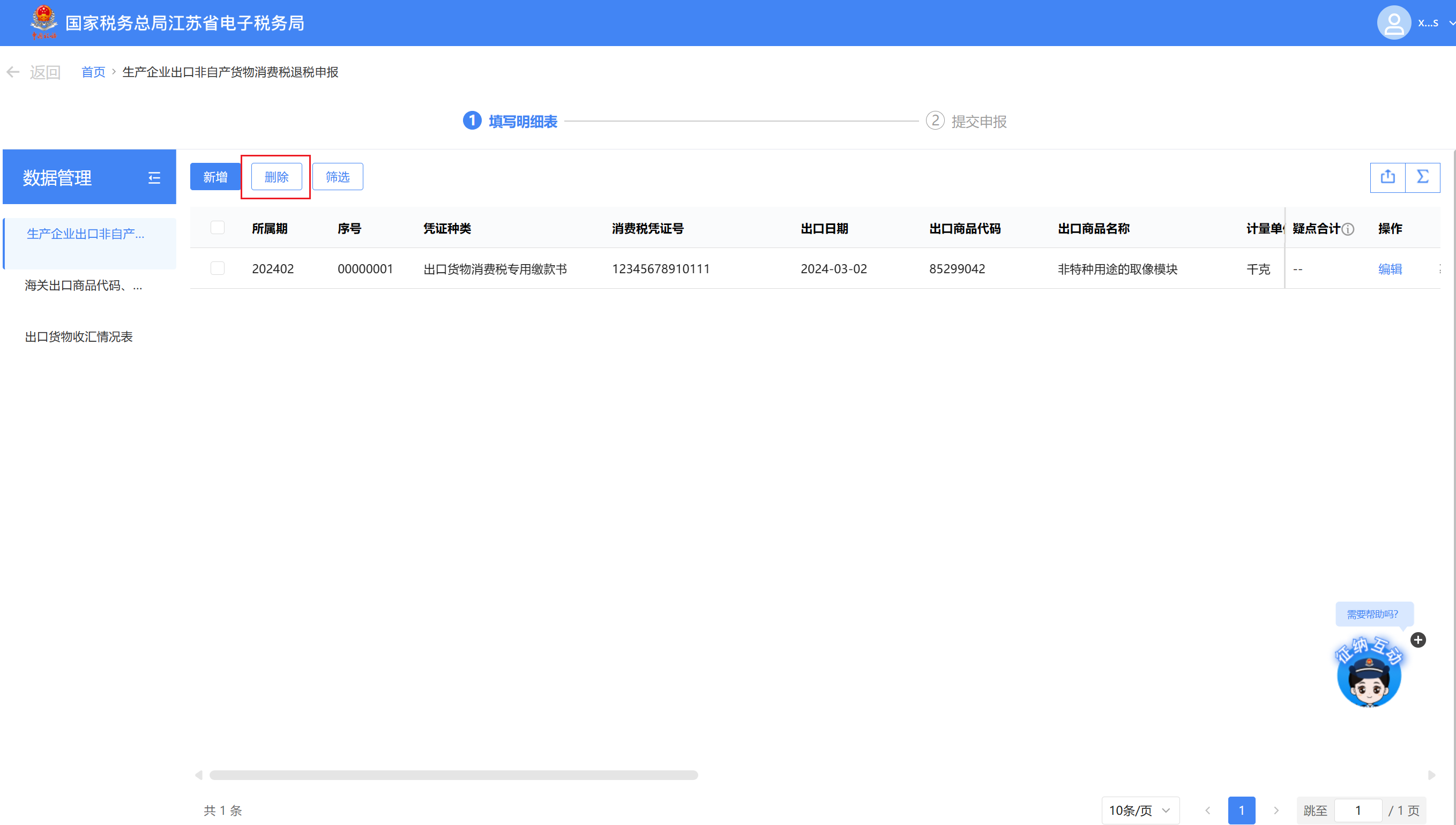Click the export/share icon button
The height and width of the screenshot is (825, 1456).
tap(1387, 177)
